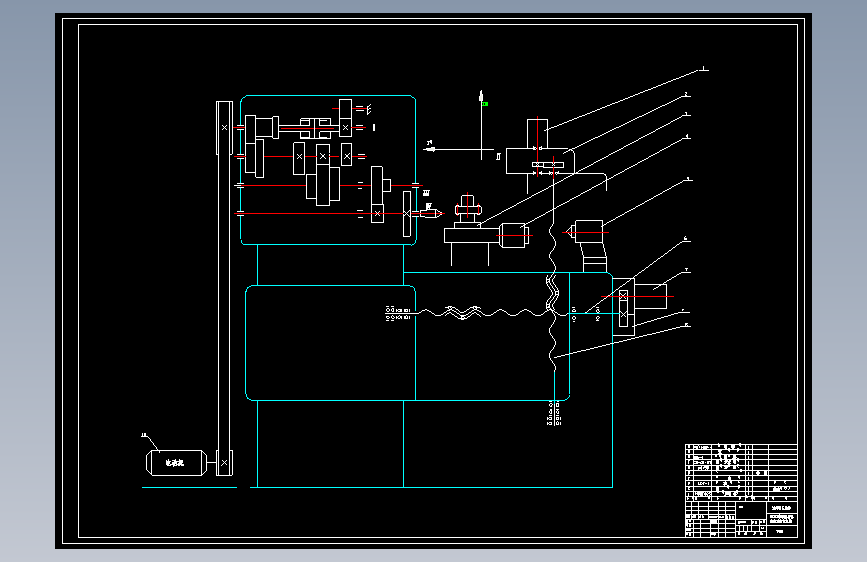
Task: Click the upper belt pulley cross mark
Action: [x=224, y=128]
